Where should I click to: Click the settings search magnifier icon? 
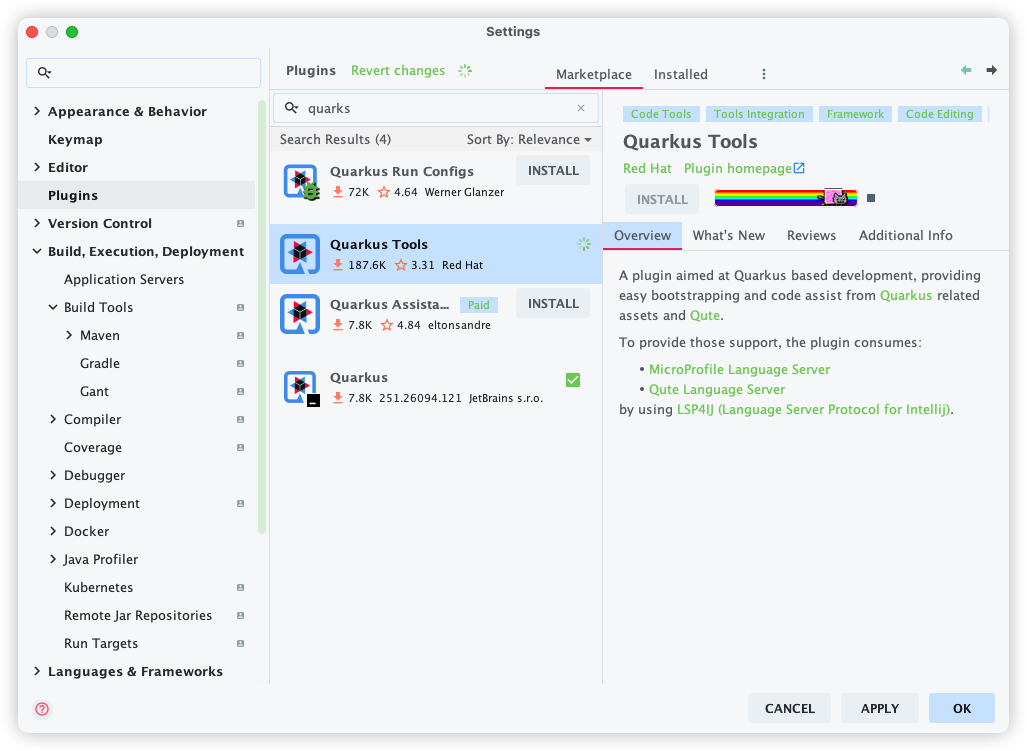pyautogui.click(x=45, y=73)
